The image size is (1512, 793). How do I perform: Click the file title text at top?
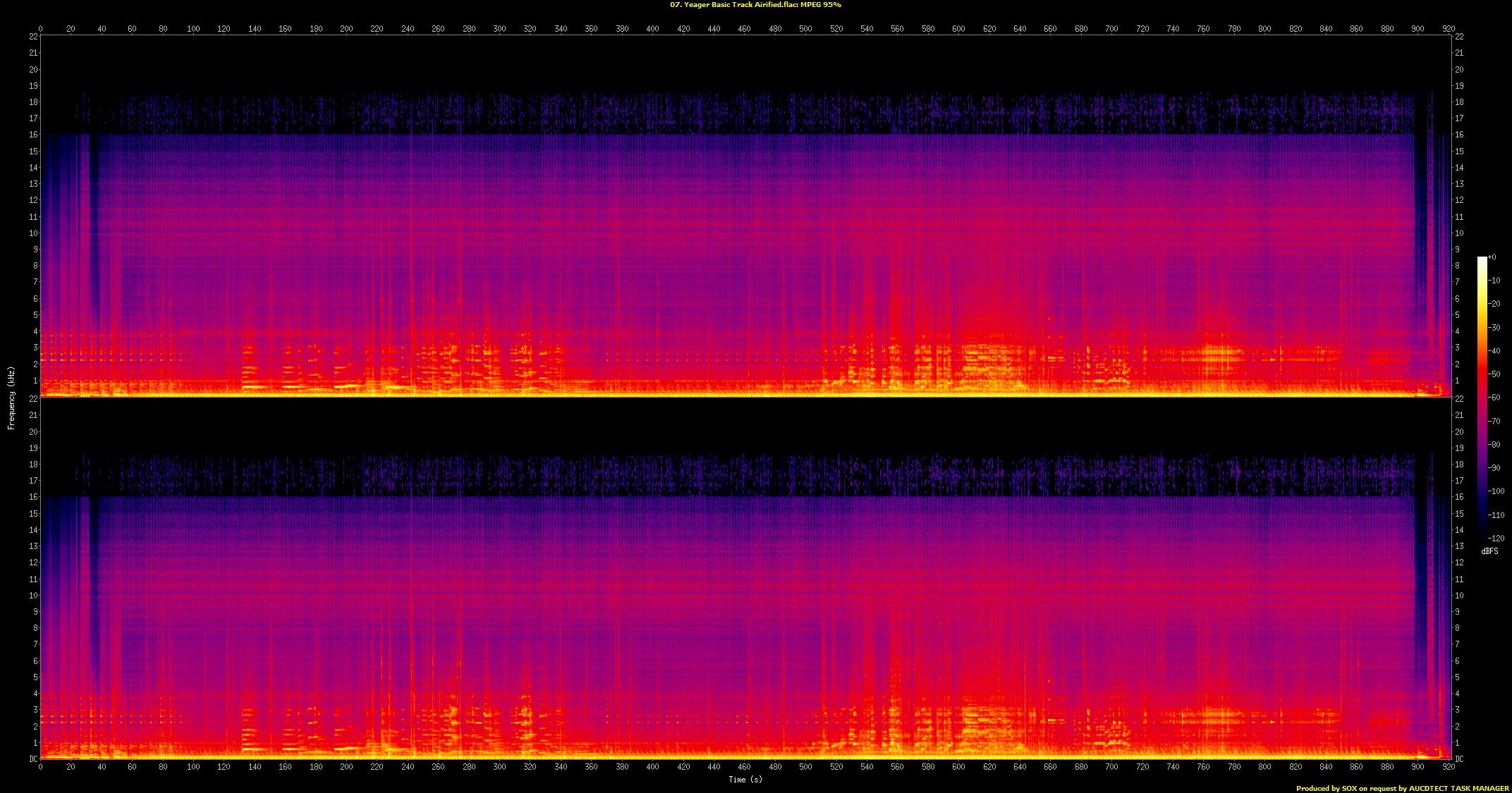755,5
